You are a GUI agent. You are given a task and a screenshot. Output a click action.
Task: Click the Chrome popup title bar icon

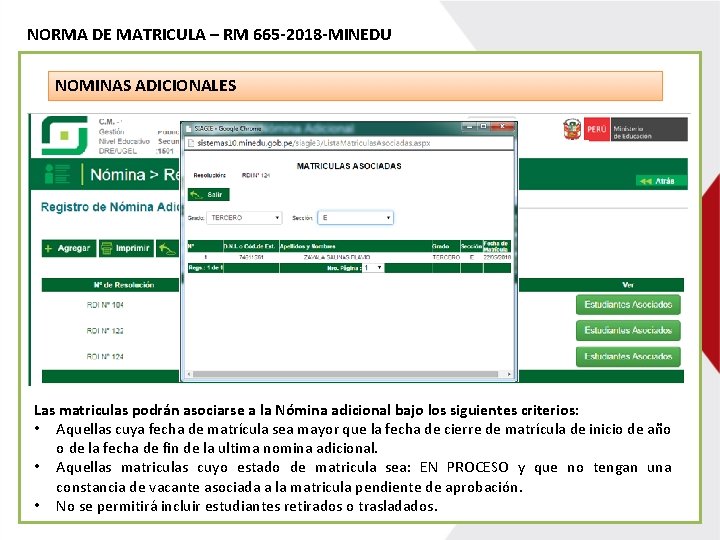[x=189, y=129]
